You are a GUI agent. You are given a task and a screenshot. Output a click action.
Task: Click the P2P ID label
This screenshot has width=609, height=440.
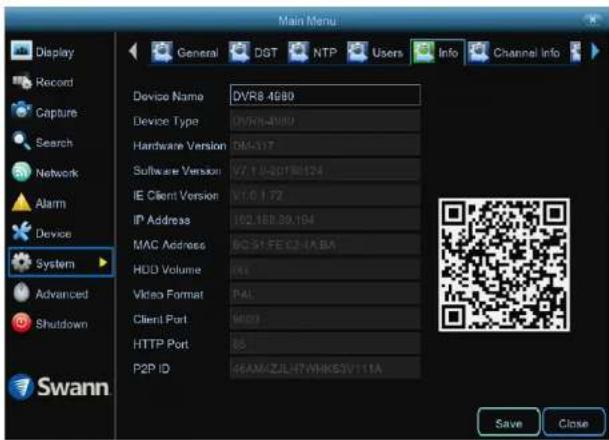(x=151, y=369)
